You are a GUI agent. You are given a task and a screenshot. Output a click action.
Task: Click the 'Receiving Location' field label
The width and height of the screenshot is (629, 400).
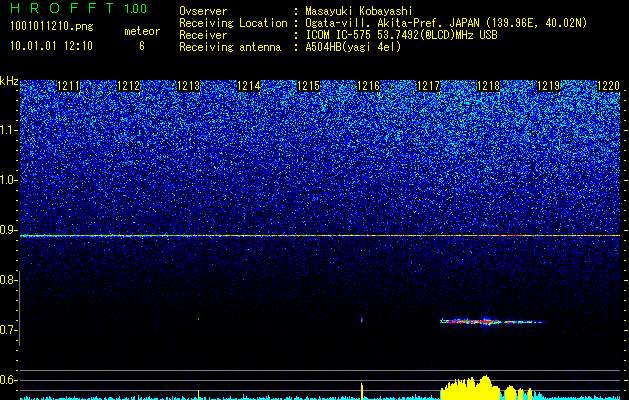pos(233,23)
